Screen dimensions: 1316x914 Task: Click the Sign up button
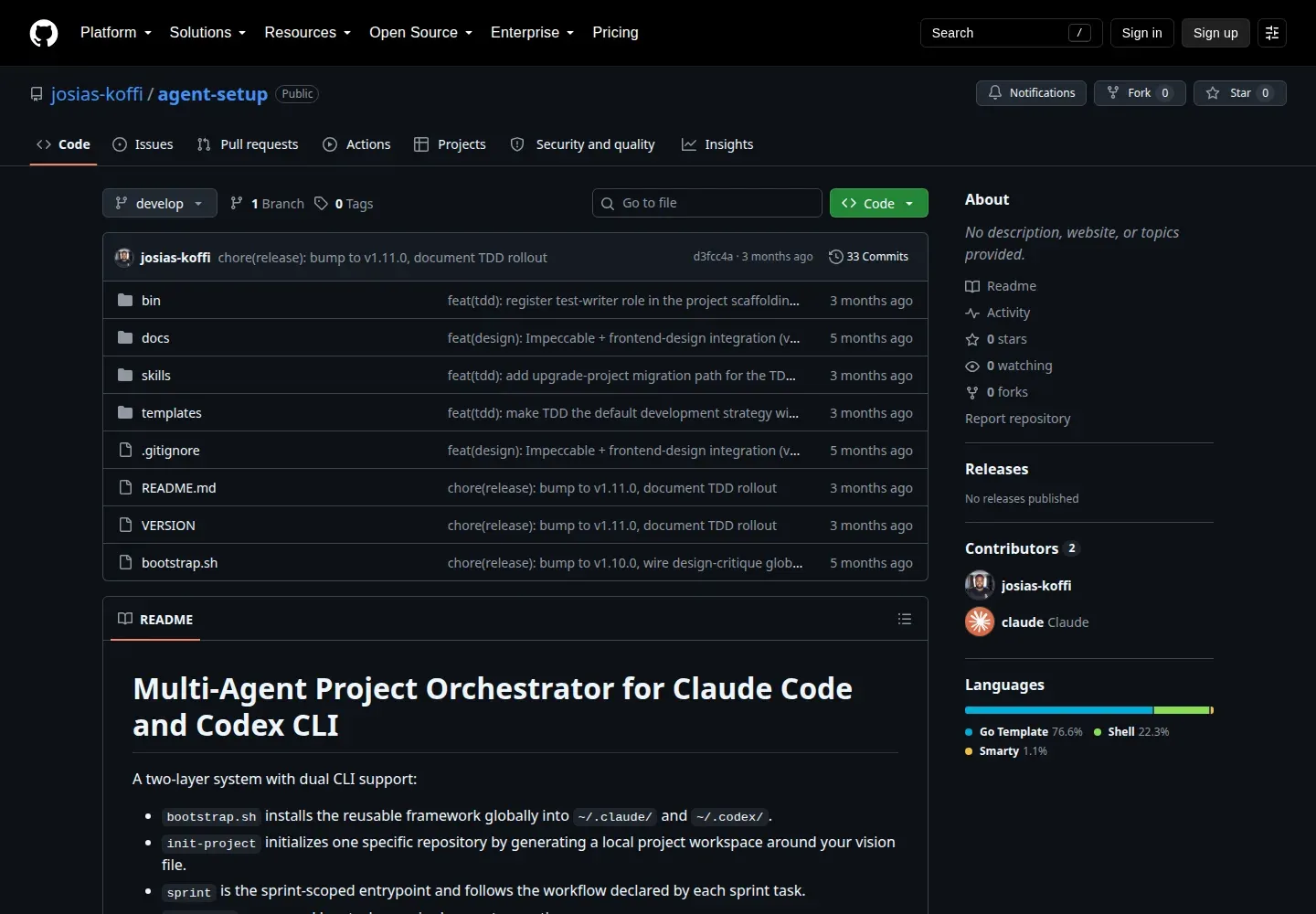click(1215, 33)
